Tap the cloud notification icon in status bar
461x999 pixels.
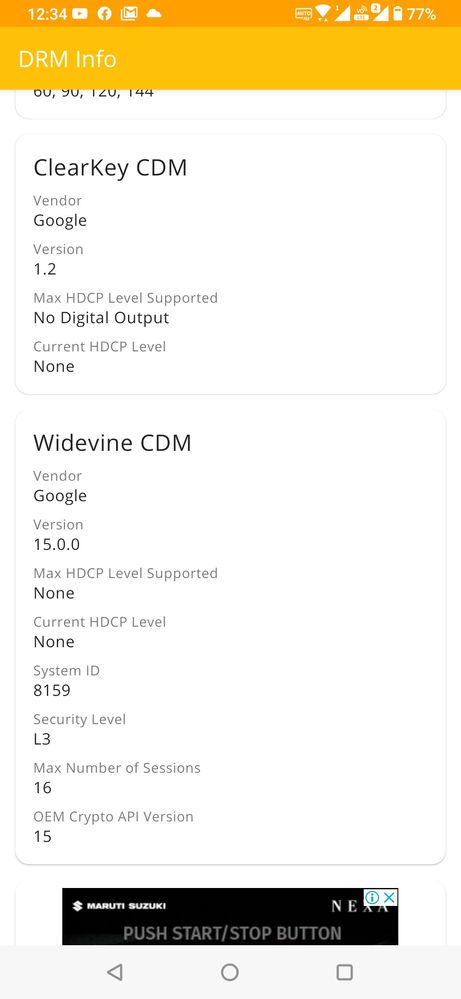153,13
